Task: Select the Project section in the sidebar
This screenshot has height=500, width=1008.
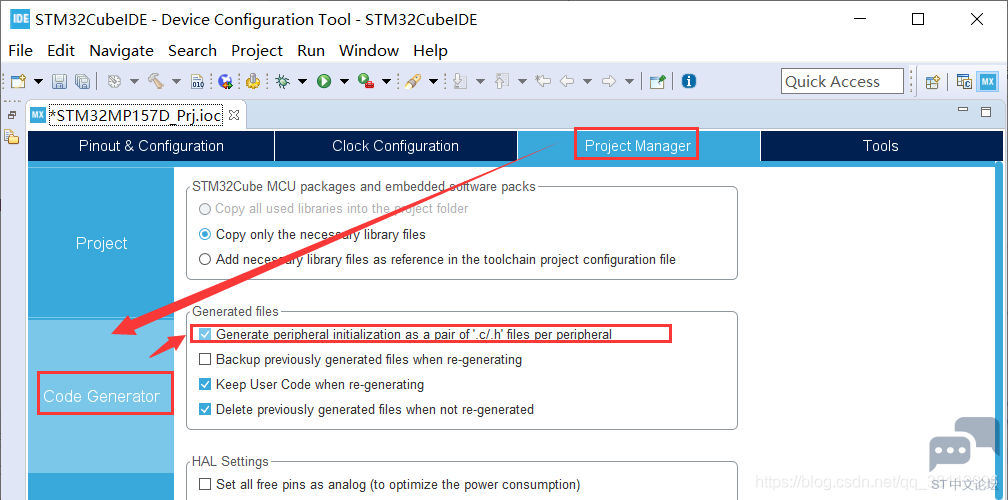Action: 101,243
